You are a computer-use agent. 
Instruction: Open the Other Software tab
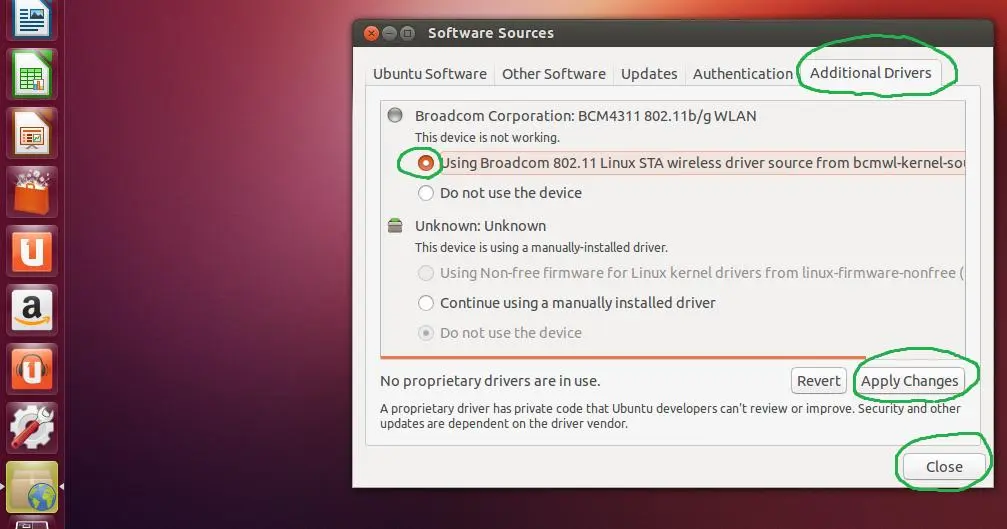[x=554, y=74]
